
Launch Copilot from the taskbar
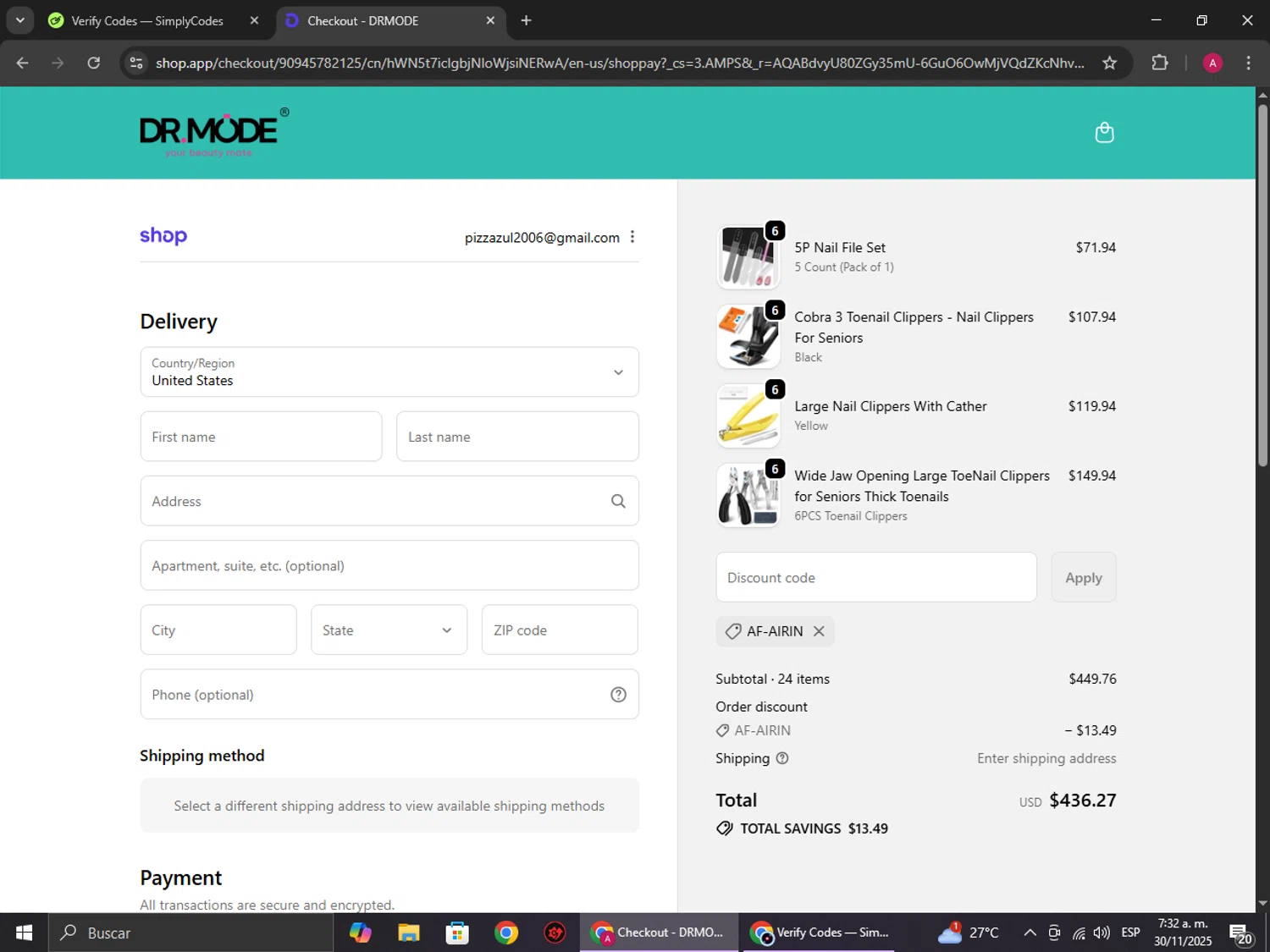pyautogui.click(x=360, y=933)
